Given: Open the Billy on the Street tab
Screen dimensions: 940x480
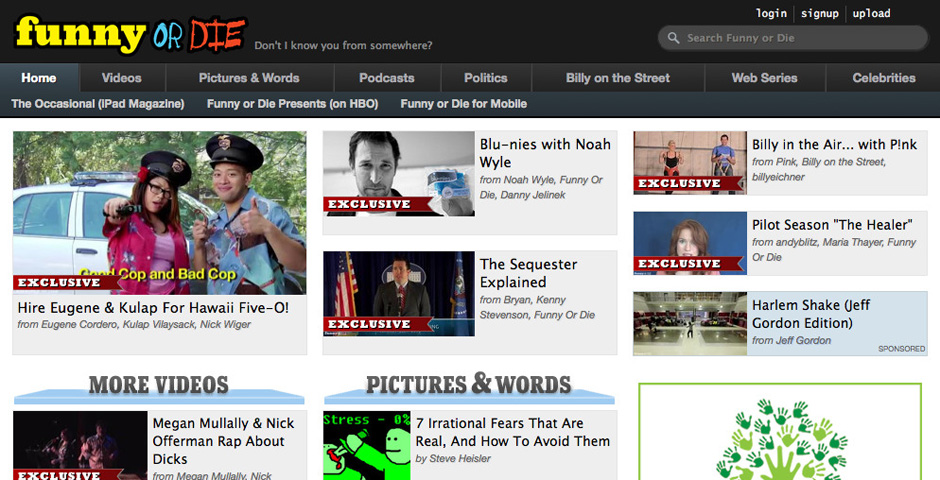Looking at the screenshot, I should [x=617, y=78].
